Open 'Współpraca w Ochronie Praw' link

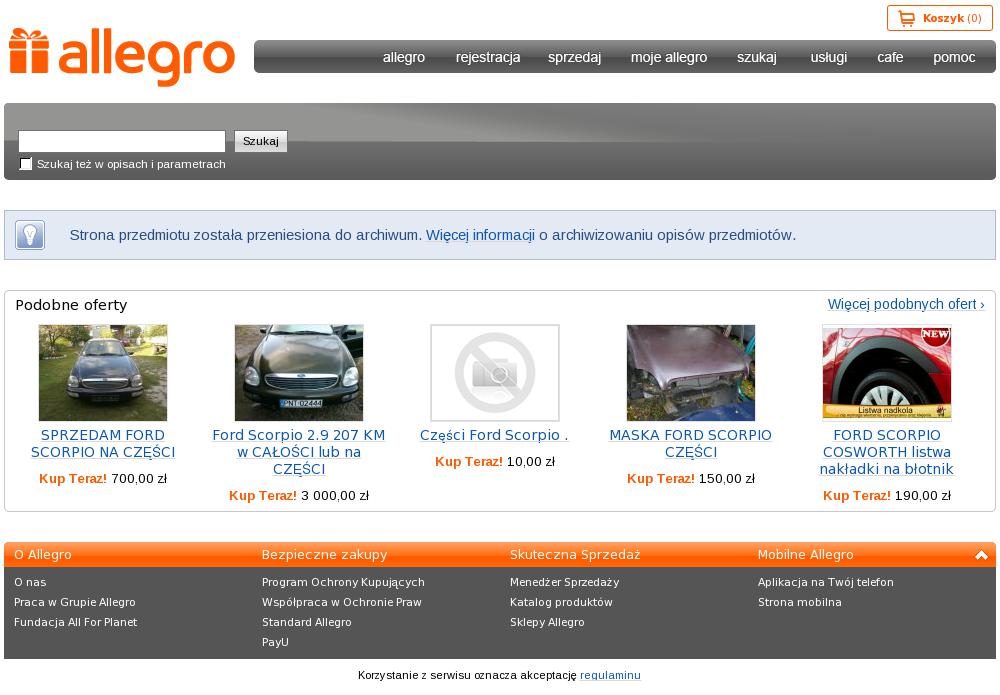(342, 603)
